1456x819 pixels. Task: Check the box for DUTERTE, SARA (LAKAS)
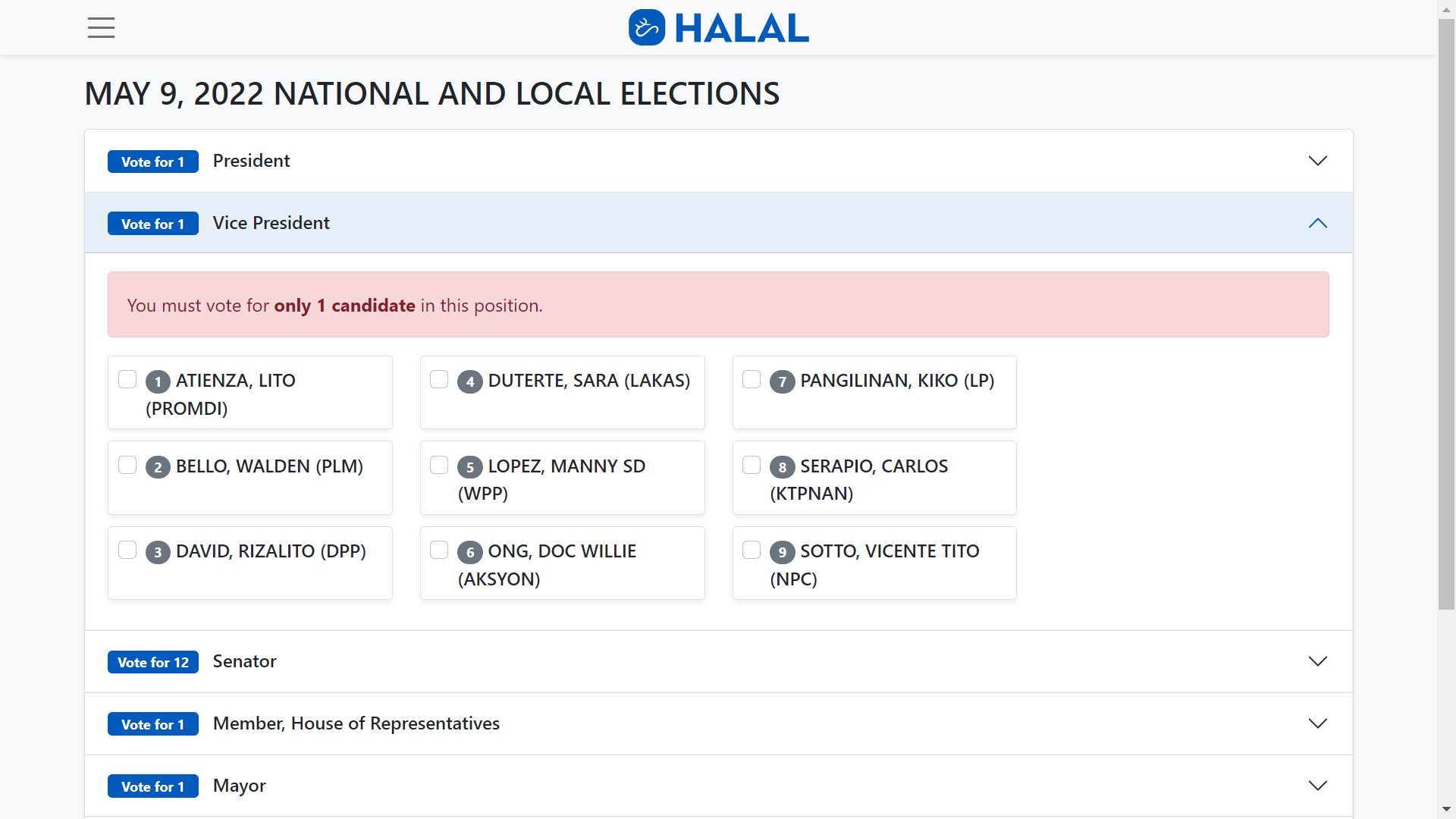pos(439,380)
